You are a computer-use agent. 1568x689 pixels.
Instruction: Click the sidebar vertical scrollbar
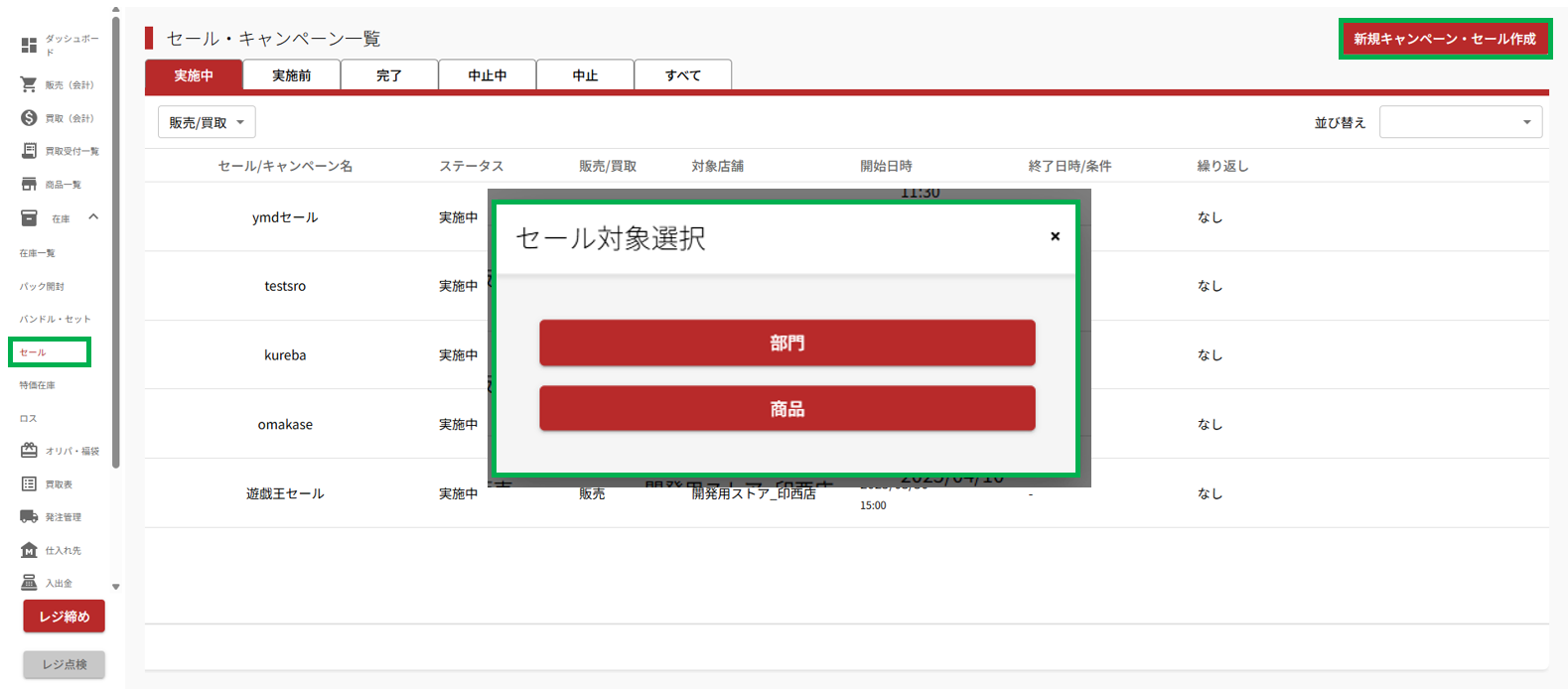[x=116, y=238]
